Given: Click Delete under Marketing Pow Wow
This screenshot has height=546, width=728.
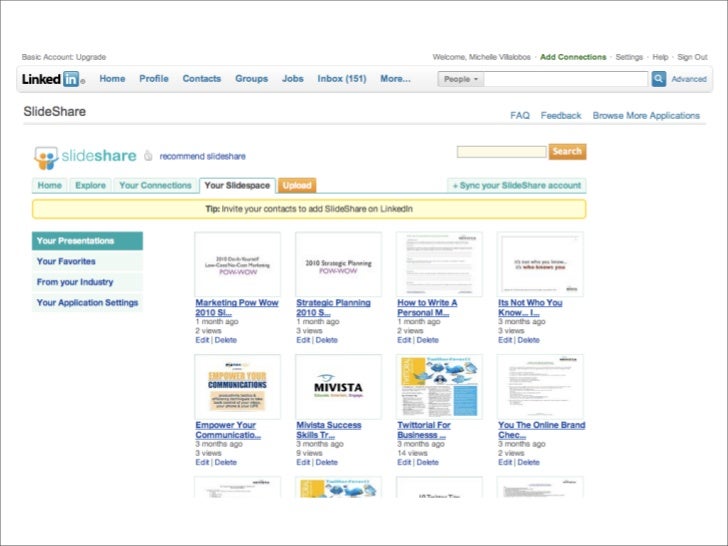Looking at the screenshot, I should point(226,340).
